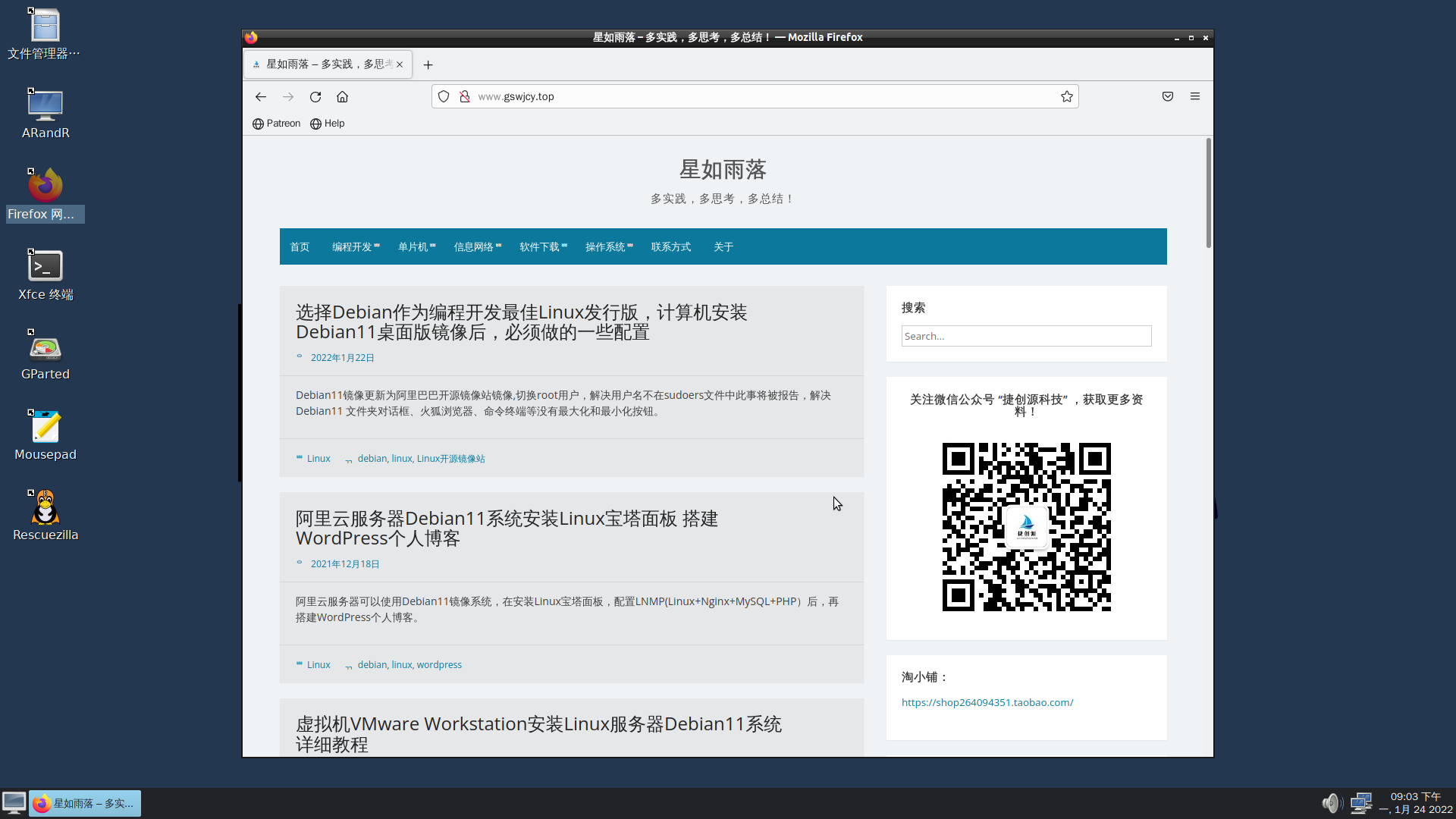Expand the 操作系统 menu
Viewport: 1456px width, 819px height.
pyautogui.click(x=609, y=247)
